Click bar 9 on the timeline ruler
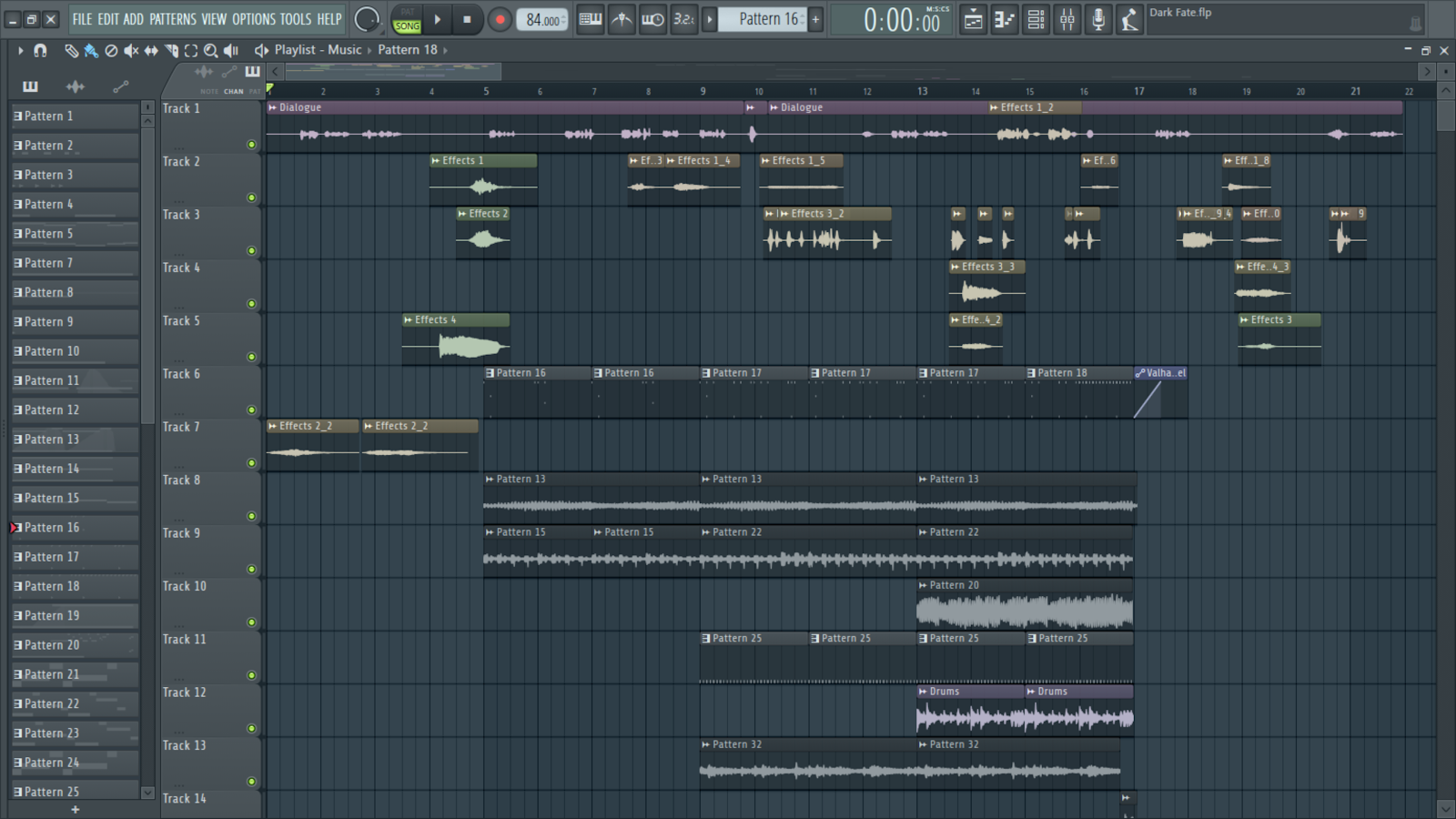Screen dimensions: 1456x819 pos(703,91)
